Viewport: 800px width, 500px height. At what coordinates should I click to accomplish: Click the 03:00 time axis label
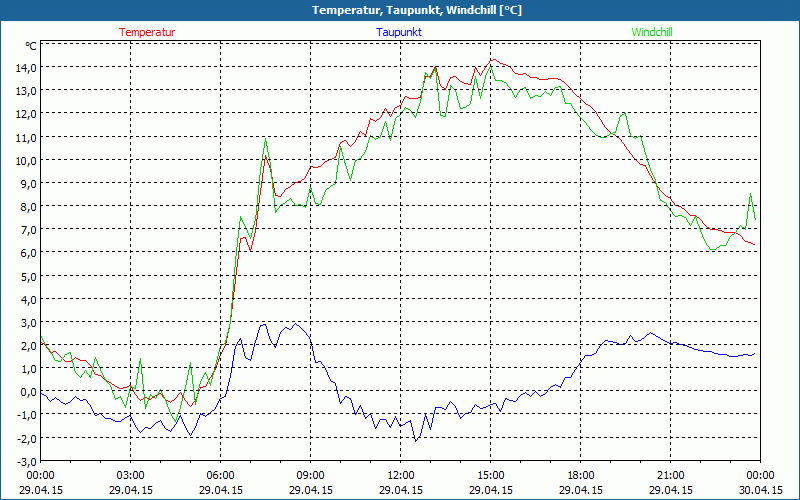click(x=131, y=476)
